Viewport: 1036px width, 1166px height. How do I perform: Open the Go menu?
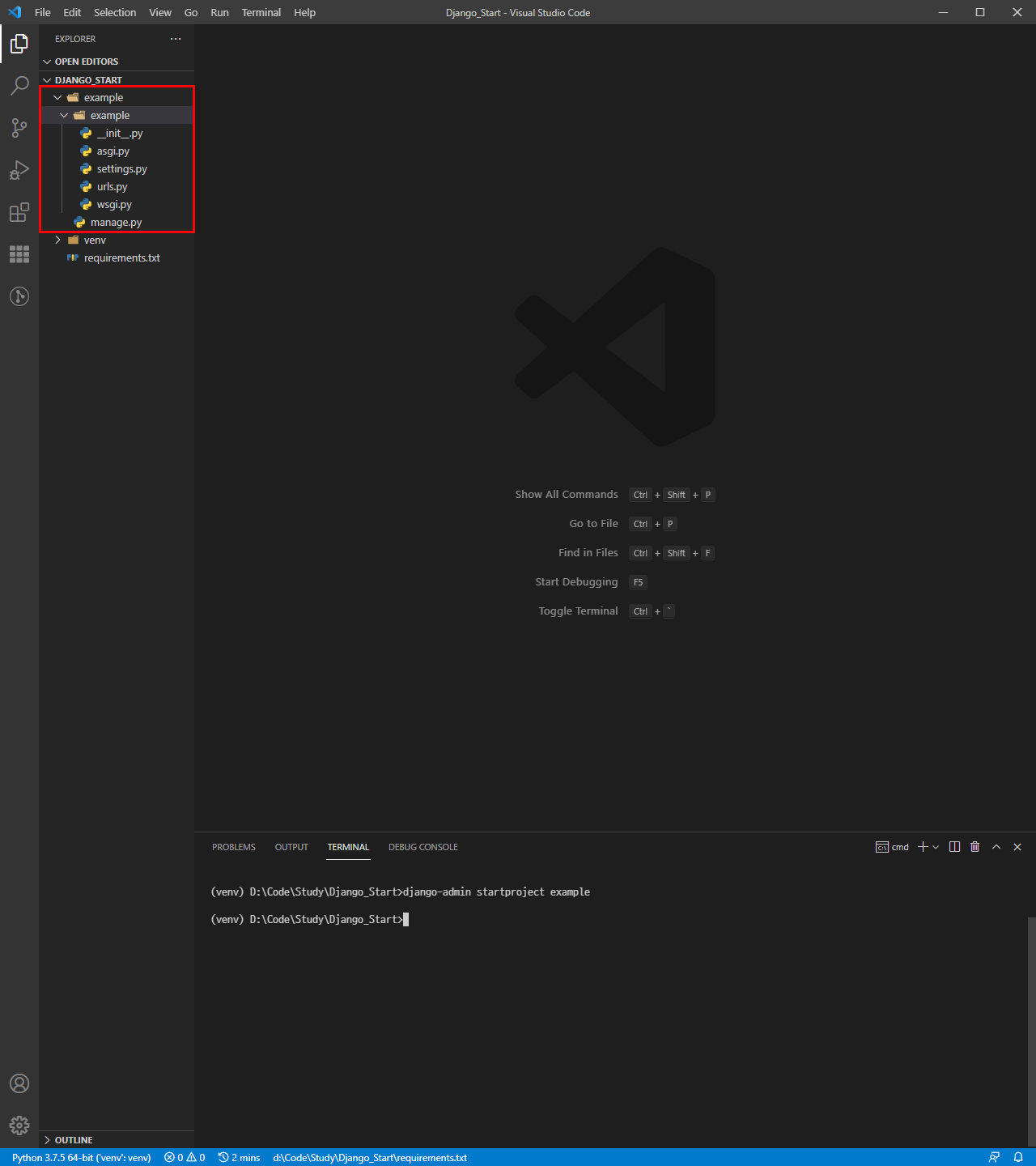(x=191, y=12)
